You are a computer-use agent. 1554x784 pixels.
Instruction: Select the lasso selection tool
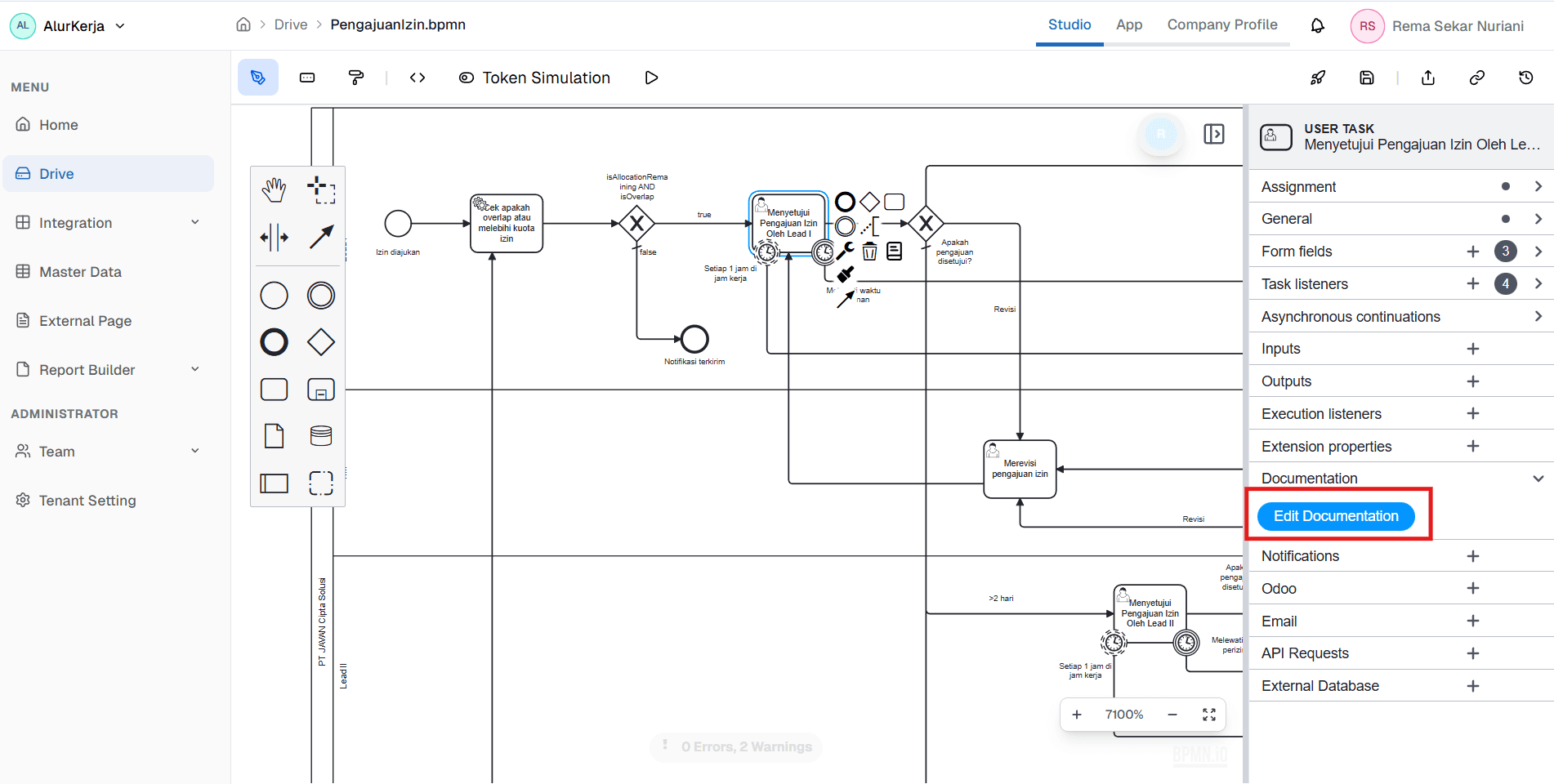tap(322, 483)
